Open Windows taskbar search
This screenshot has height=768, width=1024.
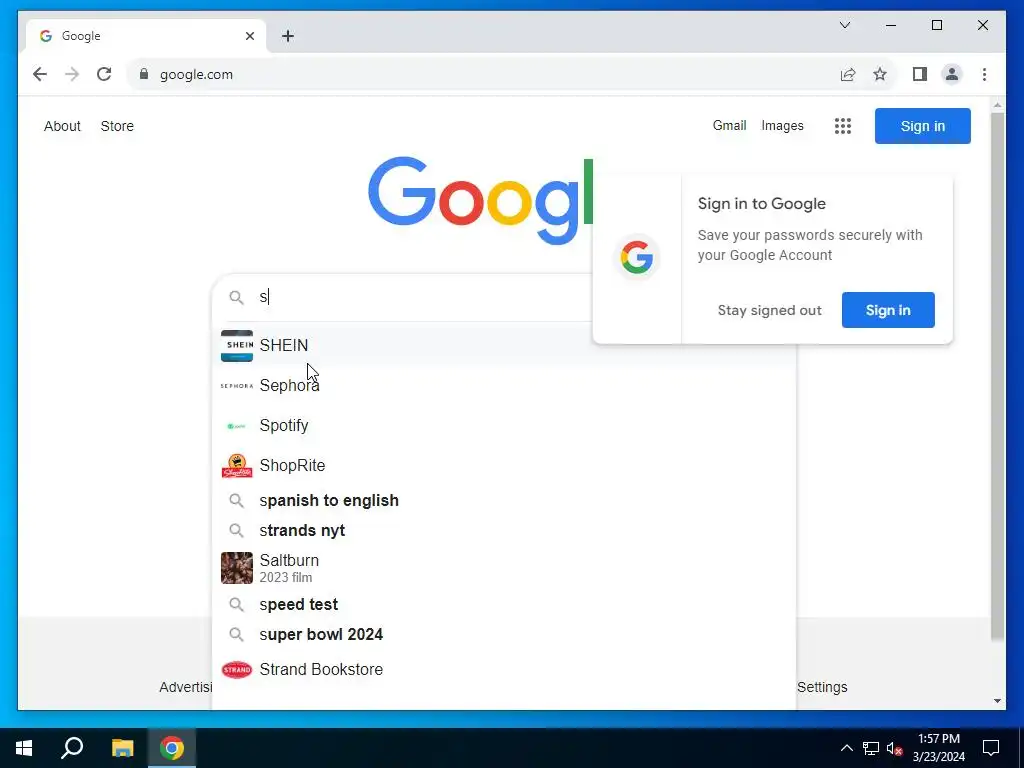(72, 748)
